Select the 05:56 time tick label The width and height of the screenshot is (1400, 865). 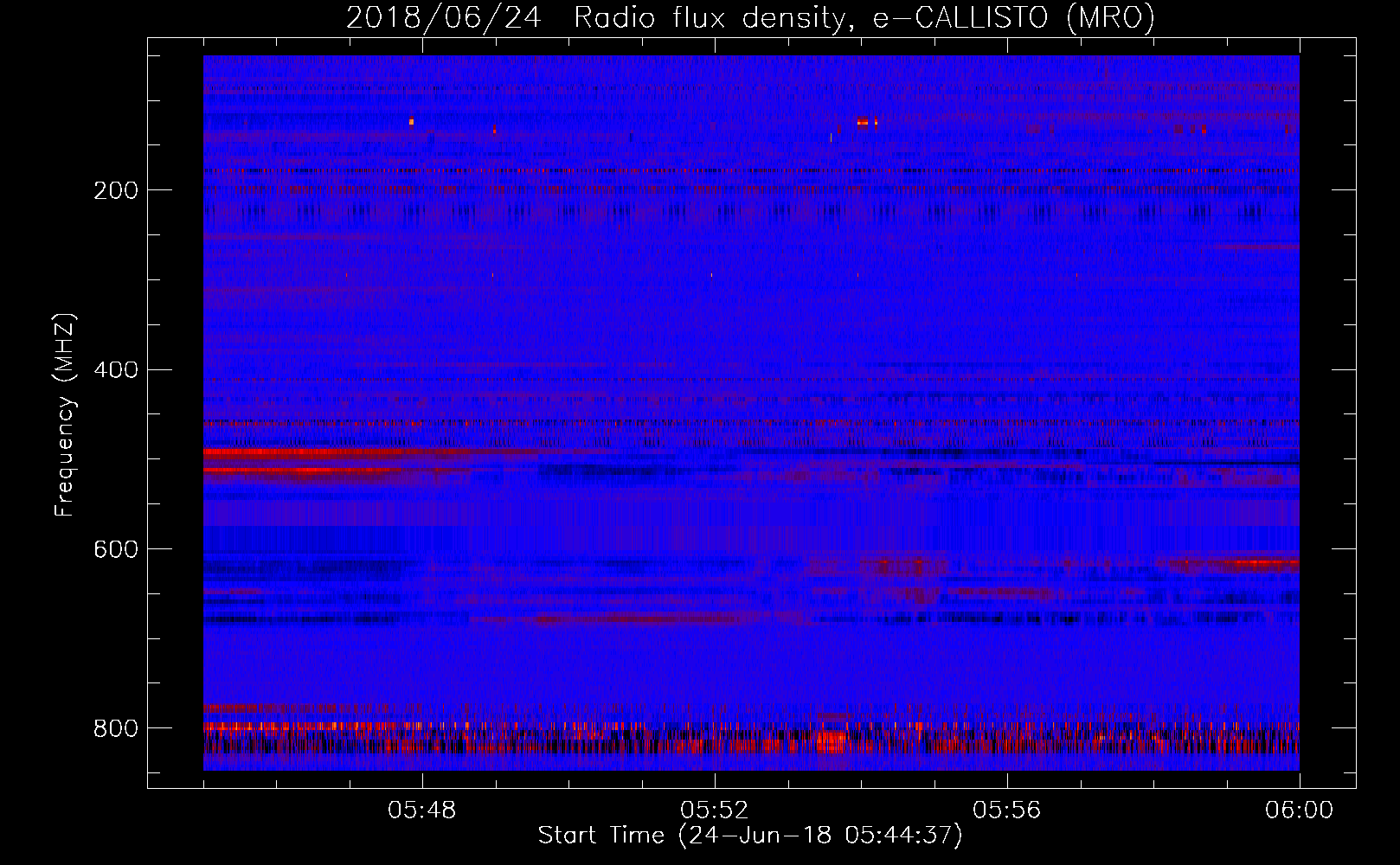coord(1007,811)
